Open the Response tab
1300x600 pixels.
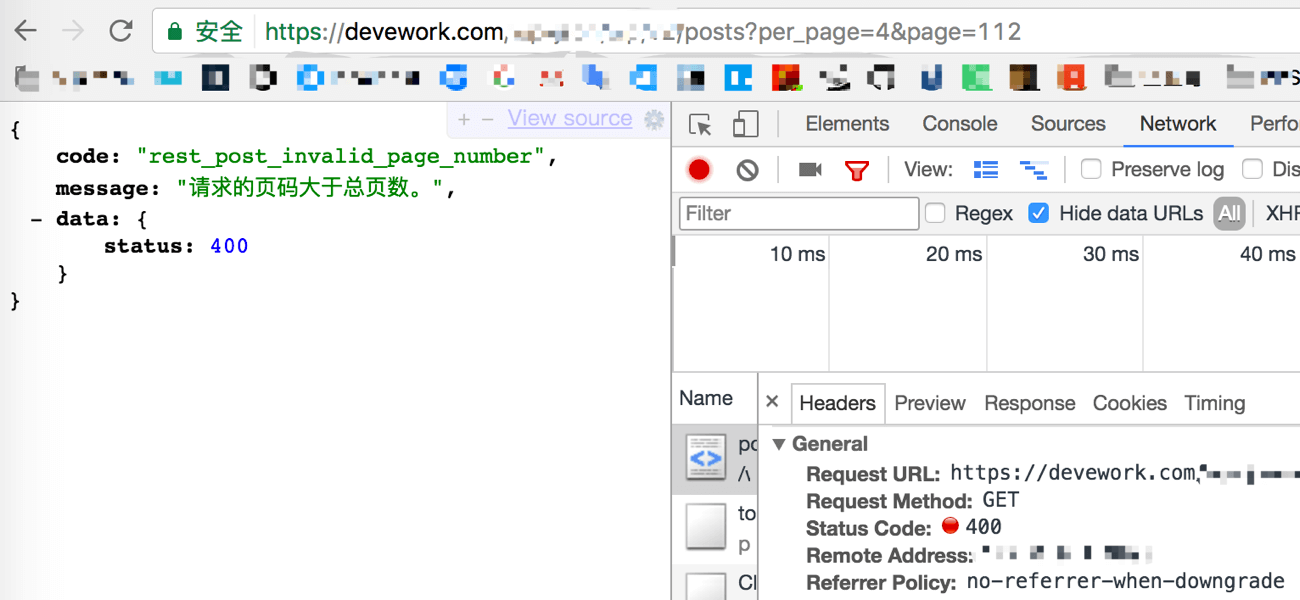[x=1029, y=403]
